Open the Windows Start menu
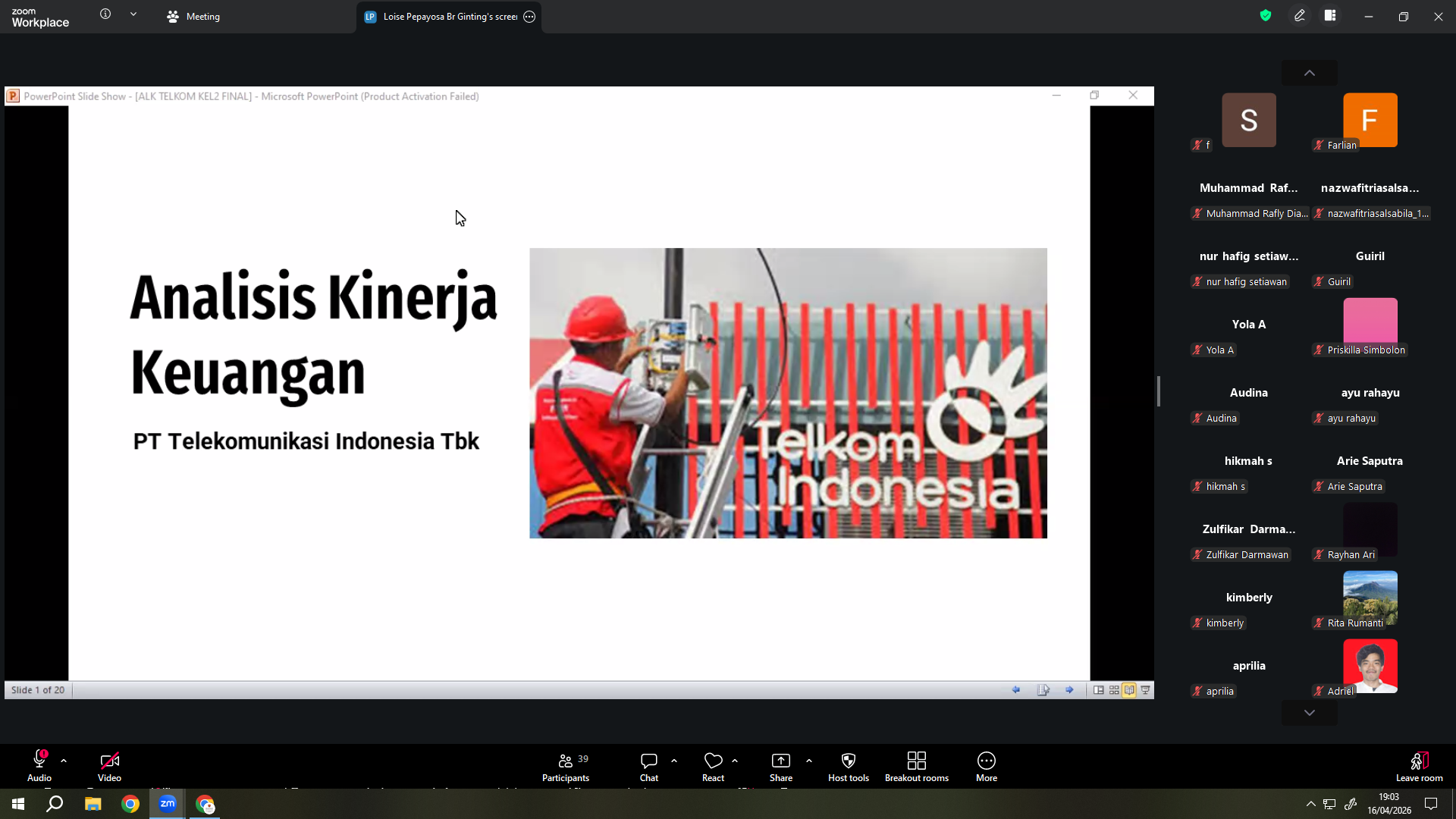 point(18,804)
